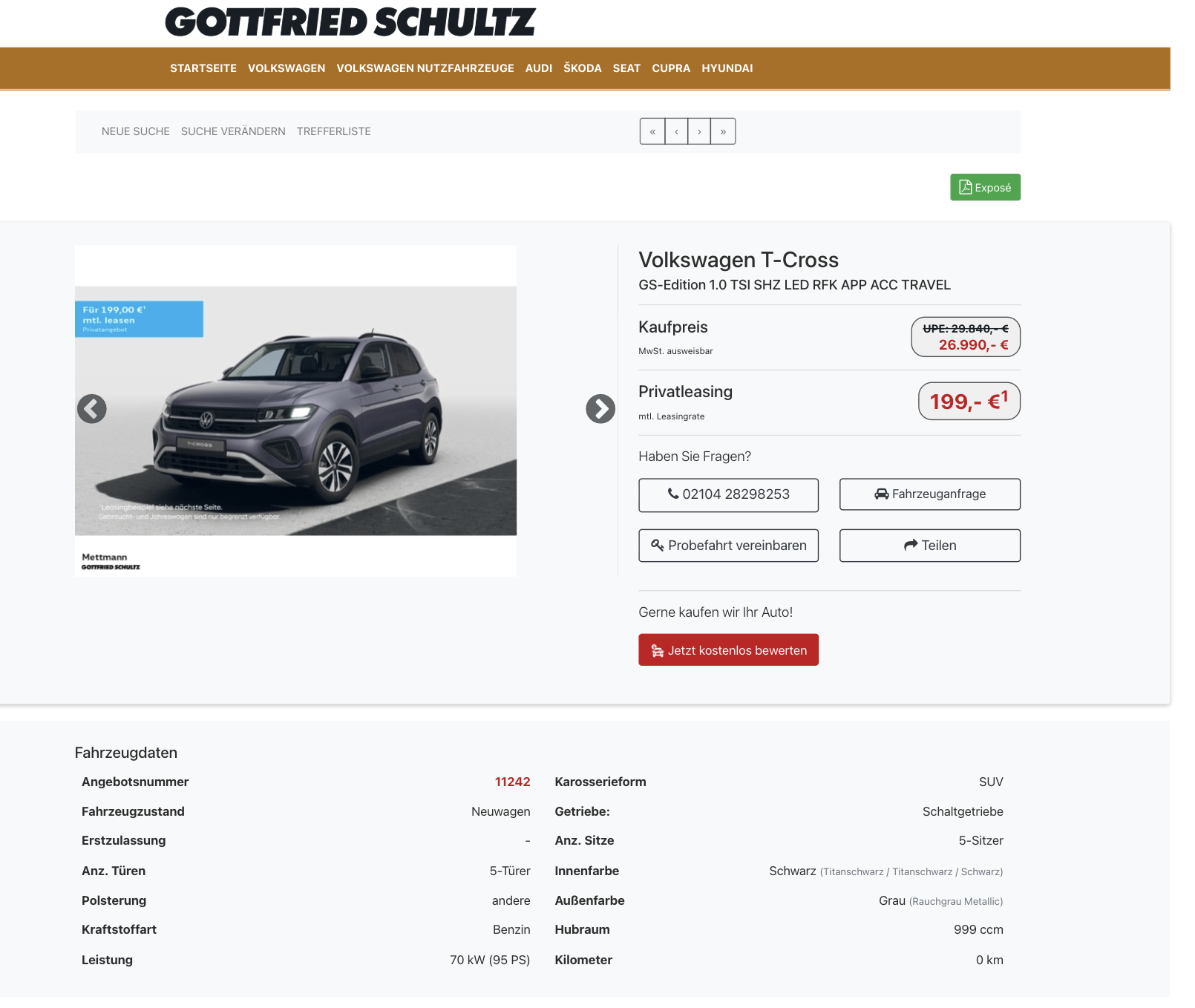
Task: Jump to last result using double-right arrow
Action: tap(723, 131)
